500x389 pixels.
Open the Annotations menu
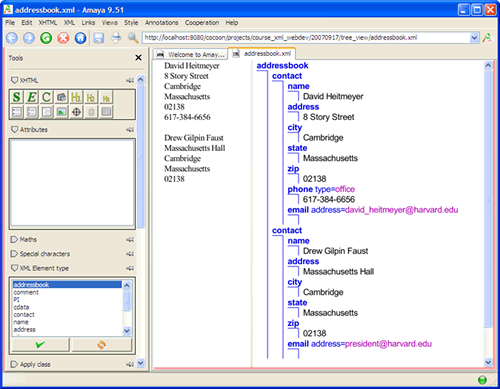click(162, 23)
